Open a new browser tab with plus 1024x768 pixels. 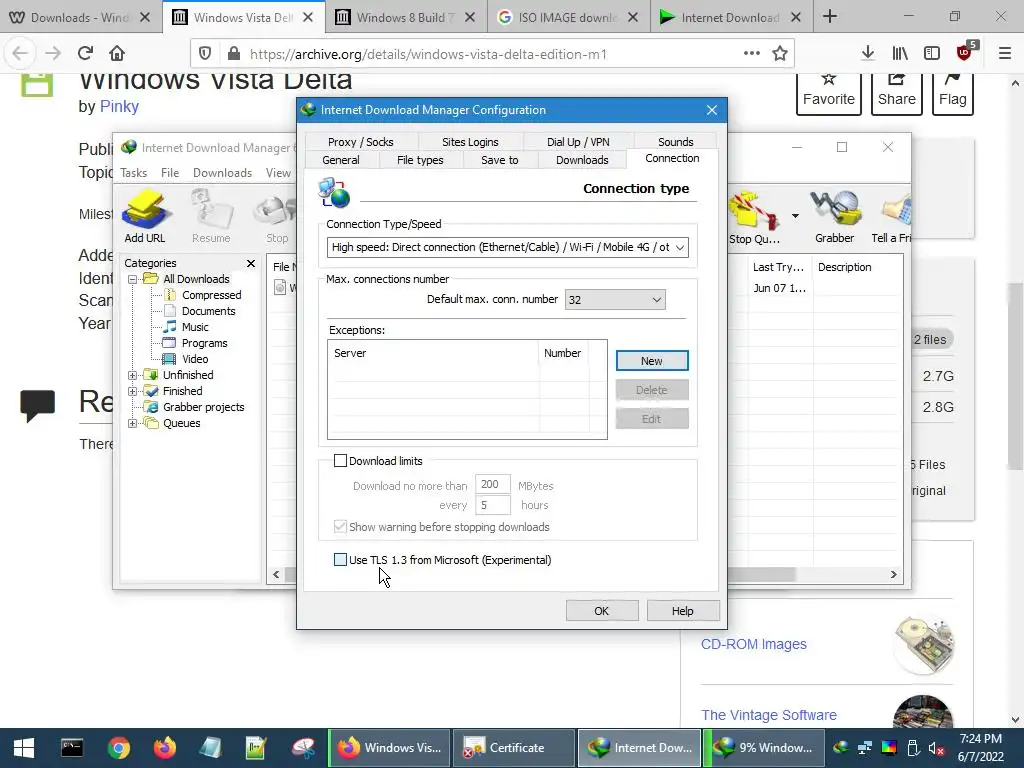830,16
